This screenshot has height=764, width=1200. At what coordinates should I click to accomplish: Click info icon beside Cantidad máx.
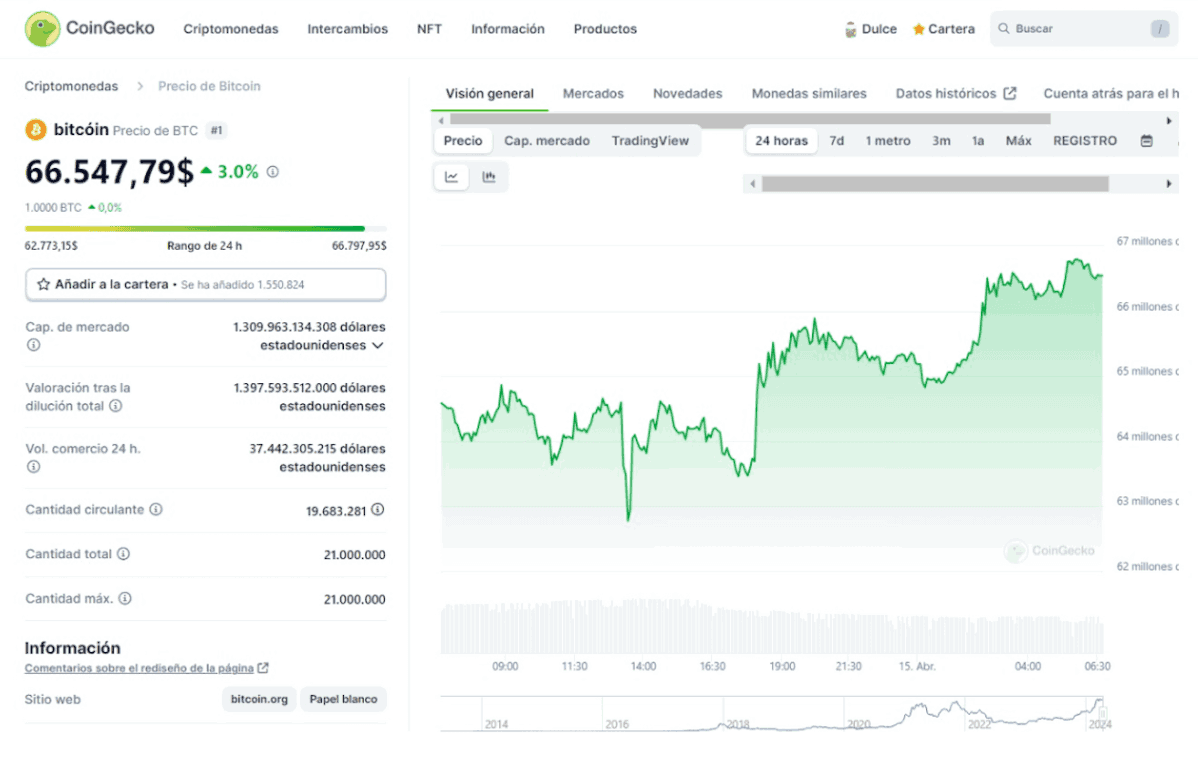(125, 599)
